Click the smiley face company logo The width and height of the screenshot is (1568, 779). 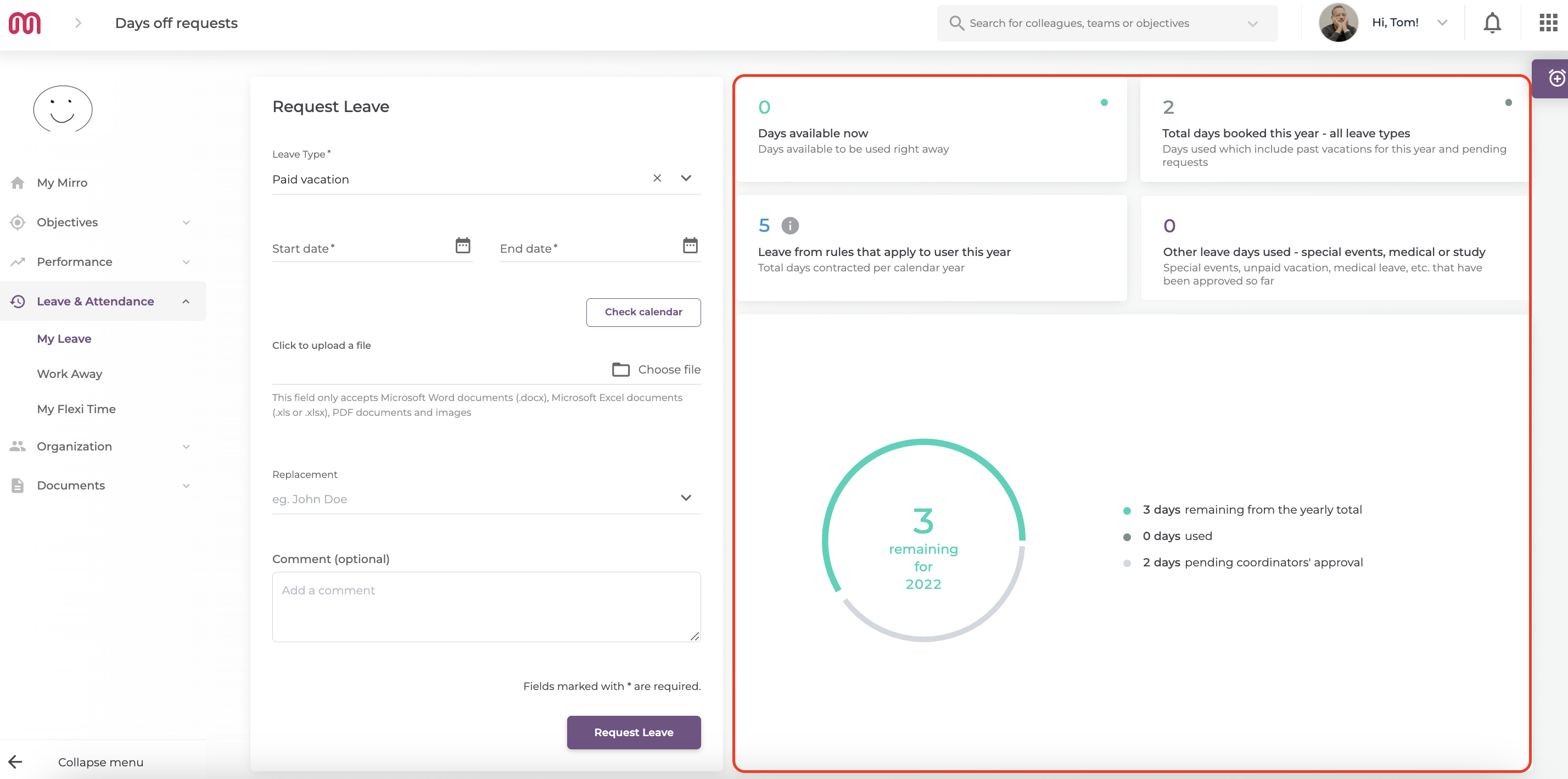63,108
